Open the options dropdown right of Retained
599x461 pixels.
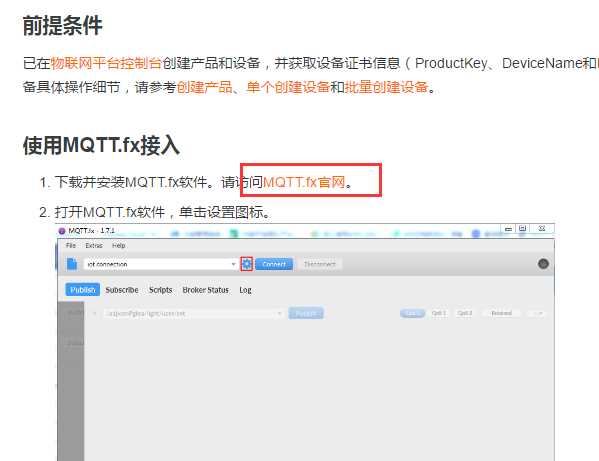[x=536, y=314]
